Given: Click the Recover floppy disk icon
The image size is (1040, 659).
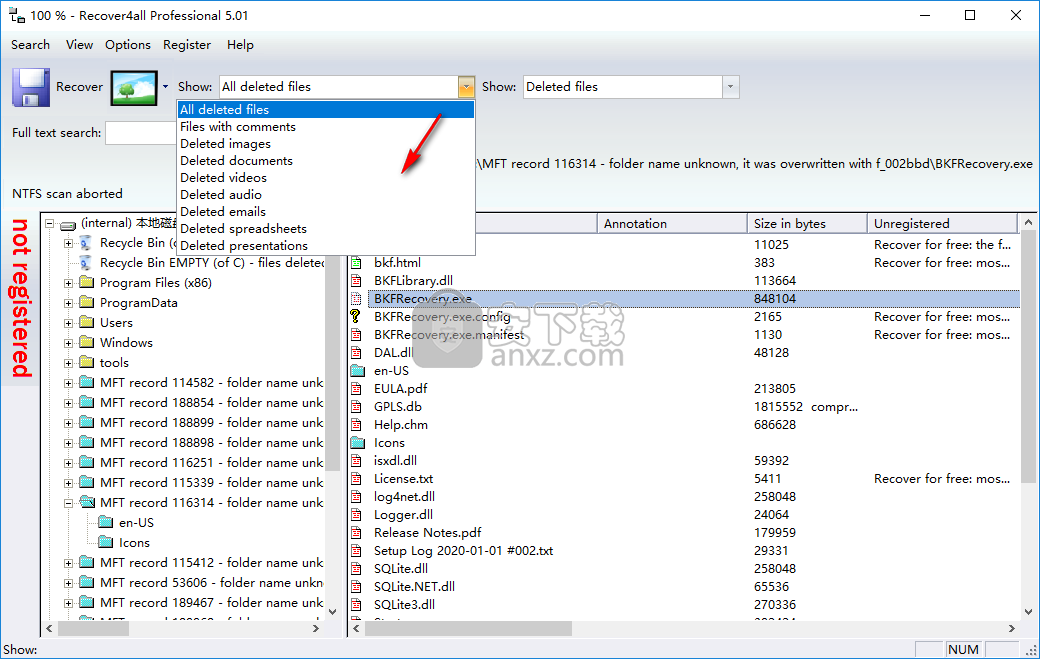Looking at the screenshot, I should tap(31, 87).
